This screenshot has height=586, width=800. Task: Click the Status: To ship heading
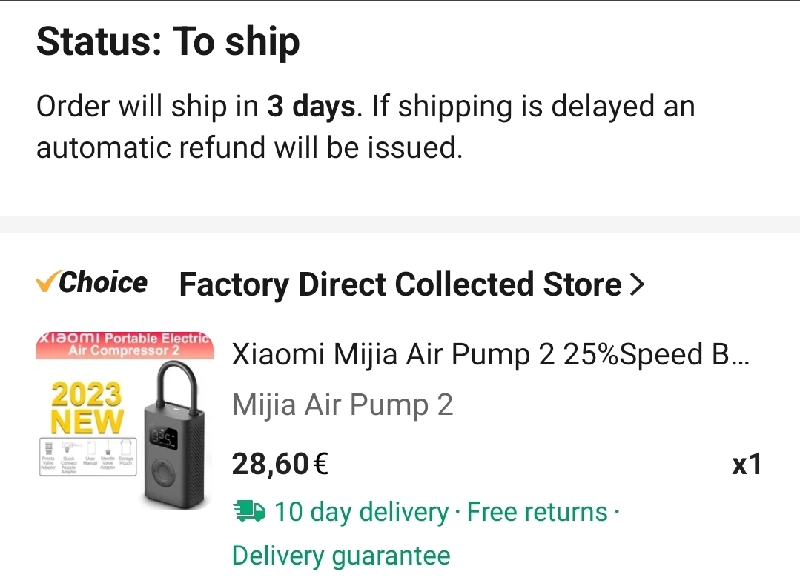[x=168, y=42]
